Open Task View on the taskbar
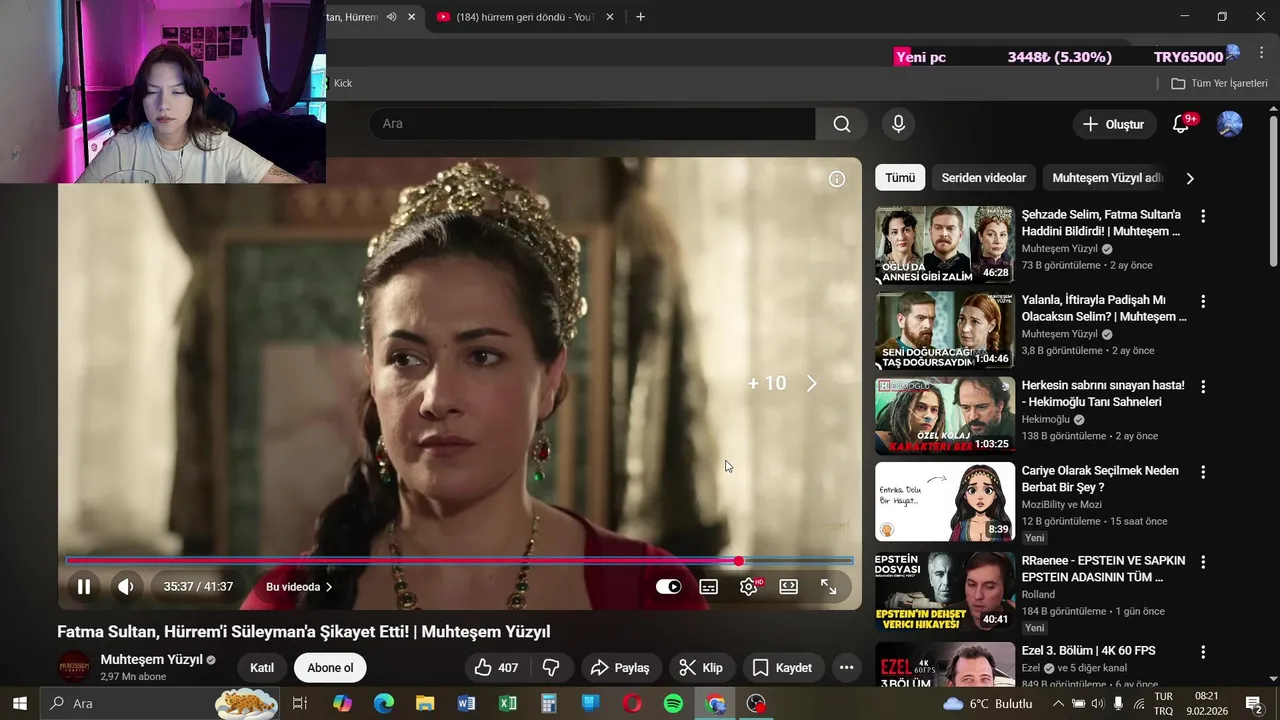This screenshot has height=720, width=1280. (299, 703)
